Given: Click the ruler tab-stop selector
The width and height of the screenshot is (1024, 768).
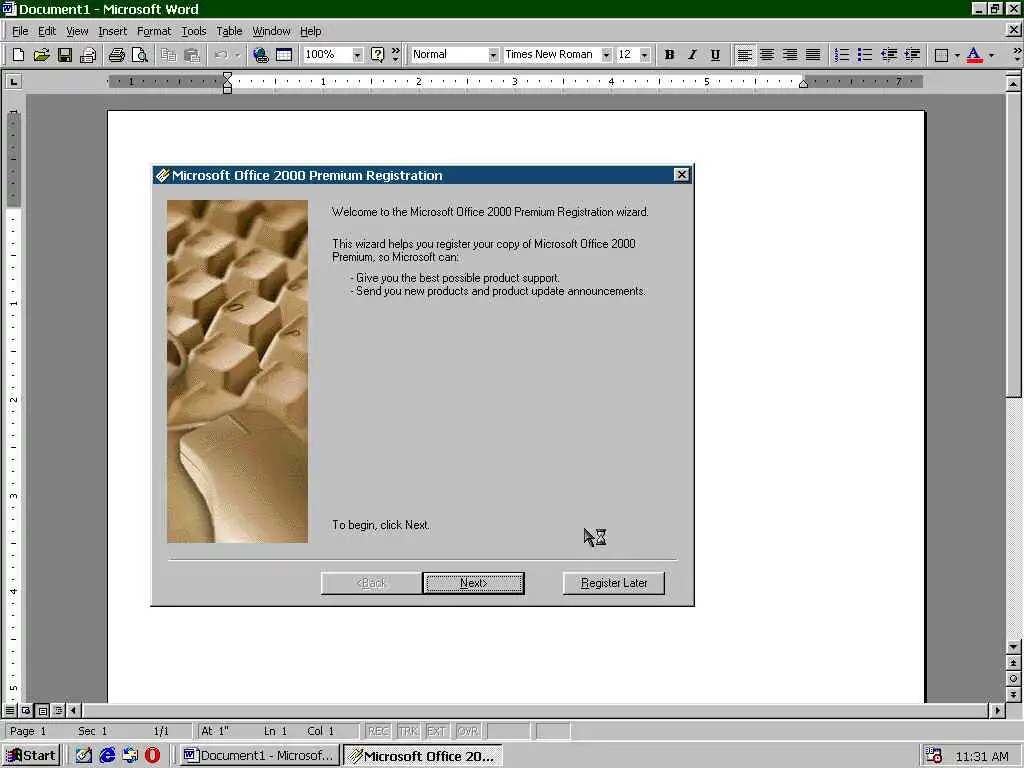Looking at the screenshot, I should (x=13, y=82).
